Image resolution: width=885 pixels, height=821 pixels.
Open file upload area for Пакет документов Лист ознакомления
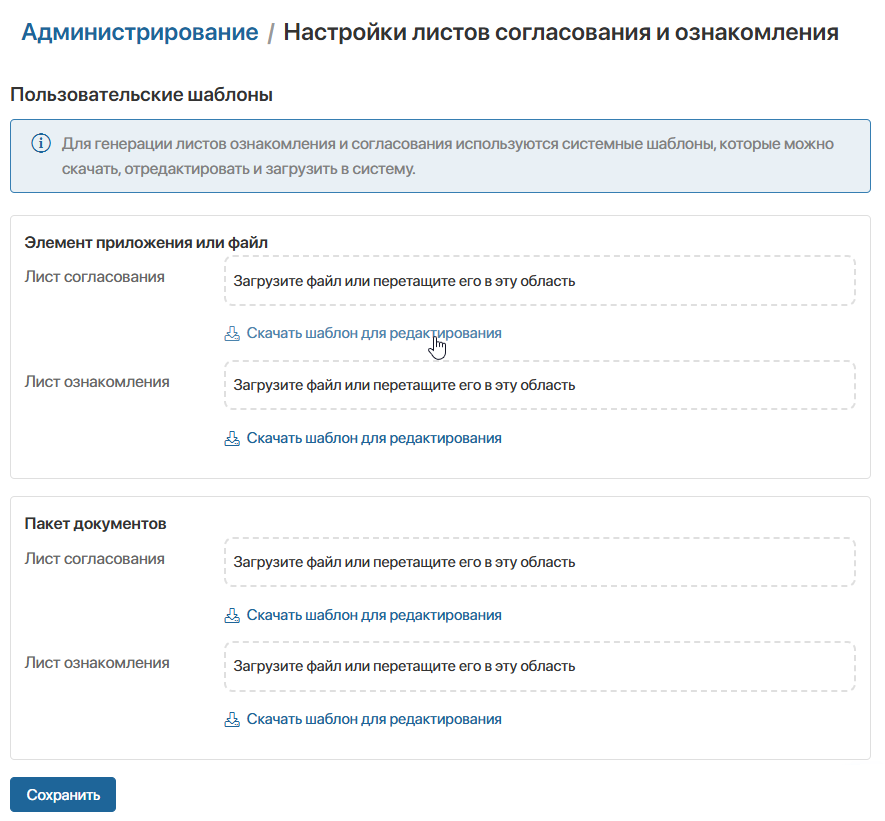click(540, 666)
